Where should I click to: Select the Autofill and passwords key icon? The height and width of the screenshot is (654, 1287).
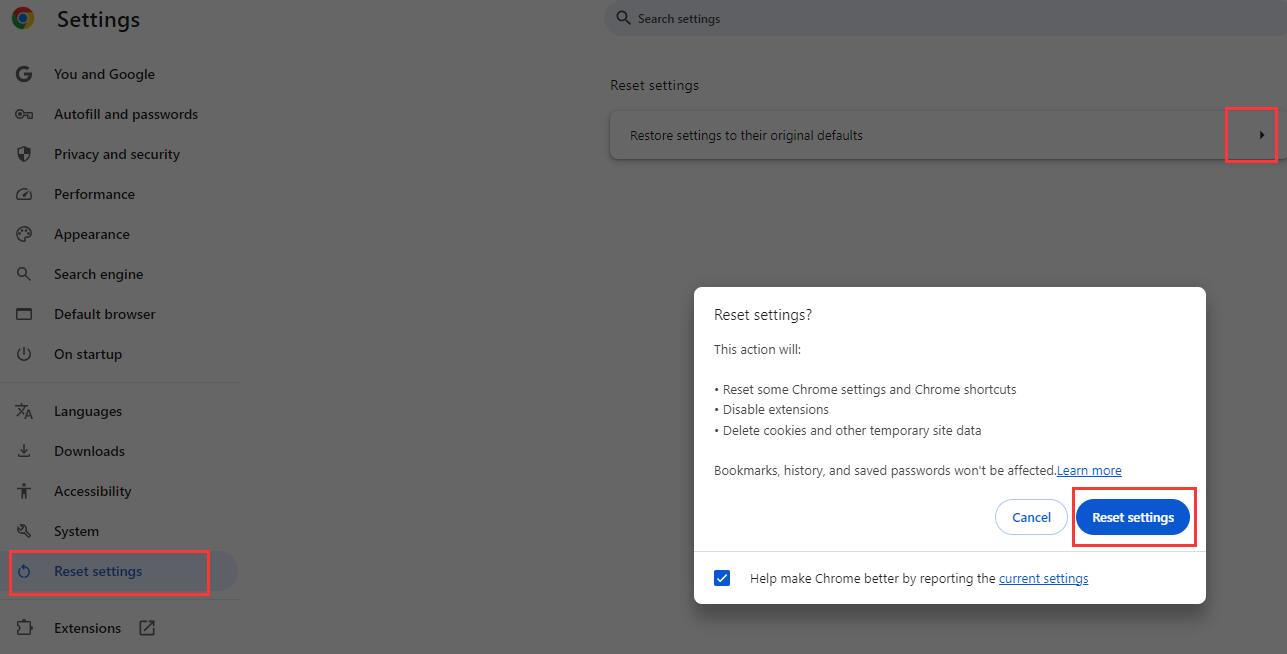click(x=23, y=113)
